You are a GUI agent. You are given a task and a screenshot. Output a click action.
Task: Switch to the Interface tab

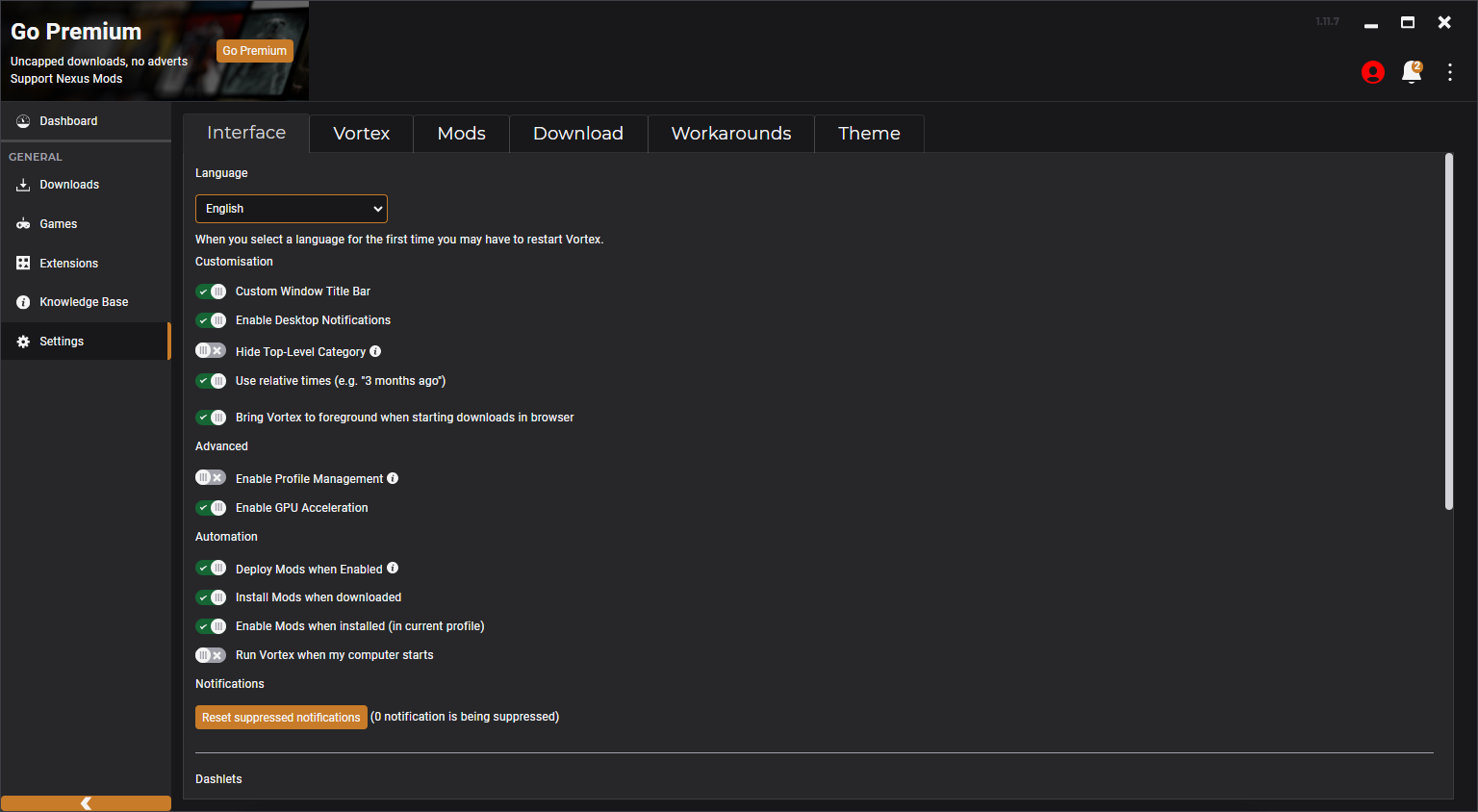pos(246,133)
